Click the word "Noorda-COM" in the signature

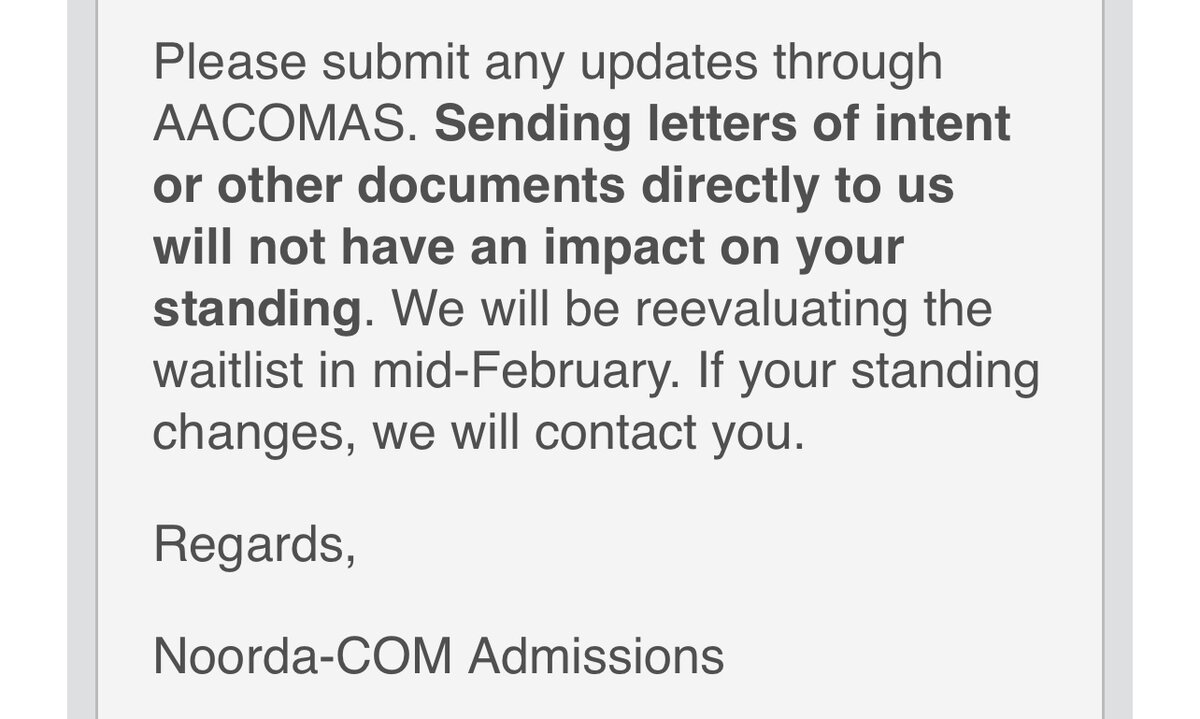coord(303,657)
